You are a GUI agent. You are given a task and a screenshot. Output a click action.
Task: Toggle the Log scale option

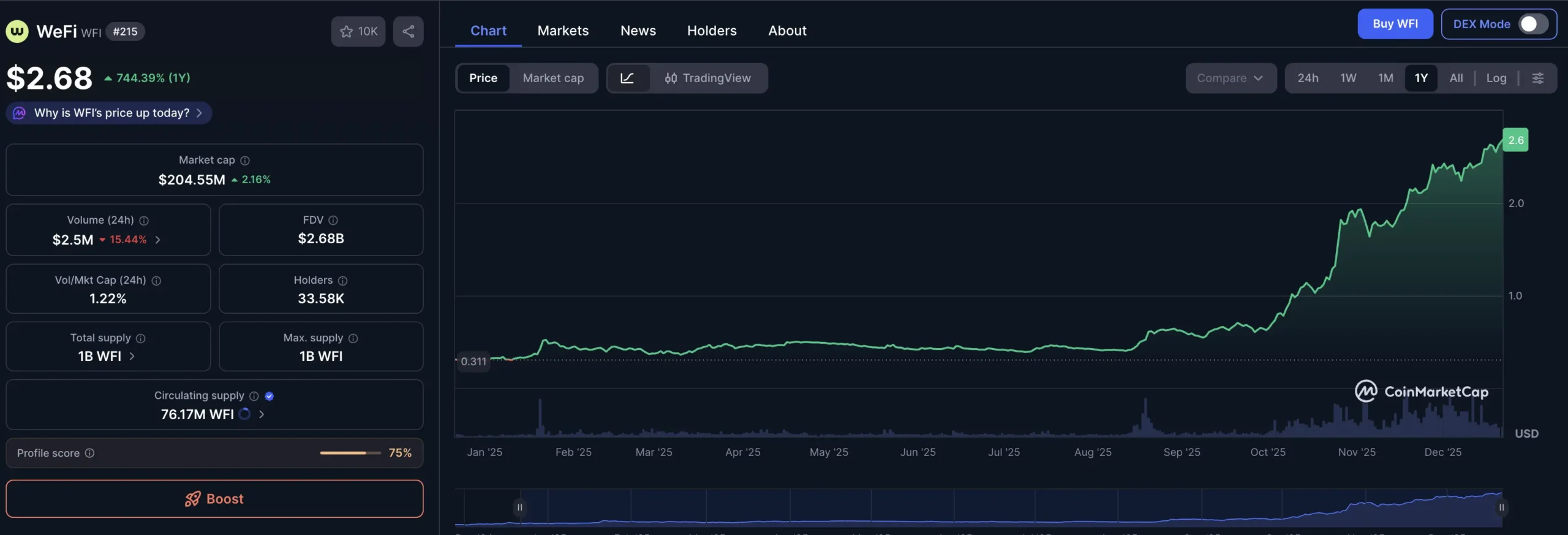pos(1496,78)
